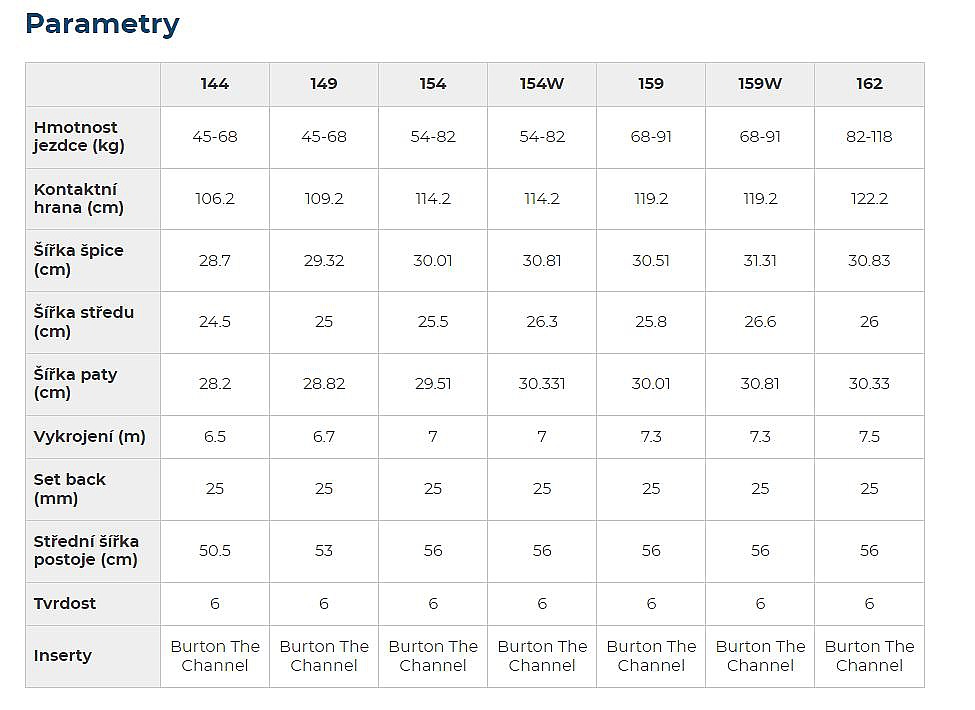Click the Šířka špice (cm) row label
975x710 pixels.
point(79,260)
